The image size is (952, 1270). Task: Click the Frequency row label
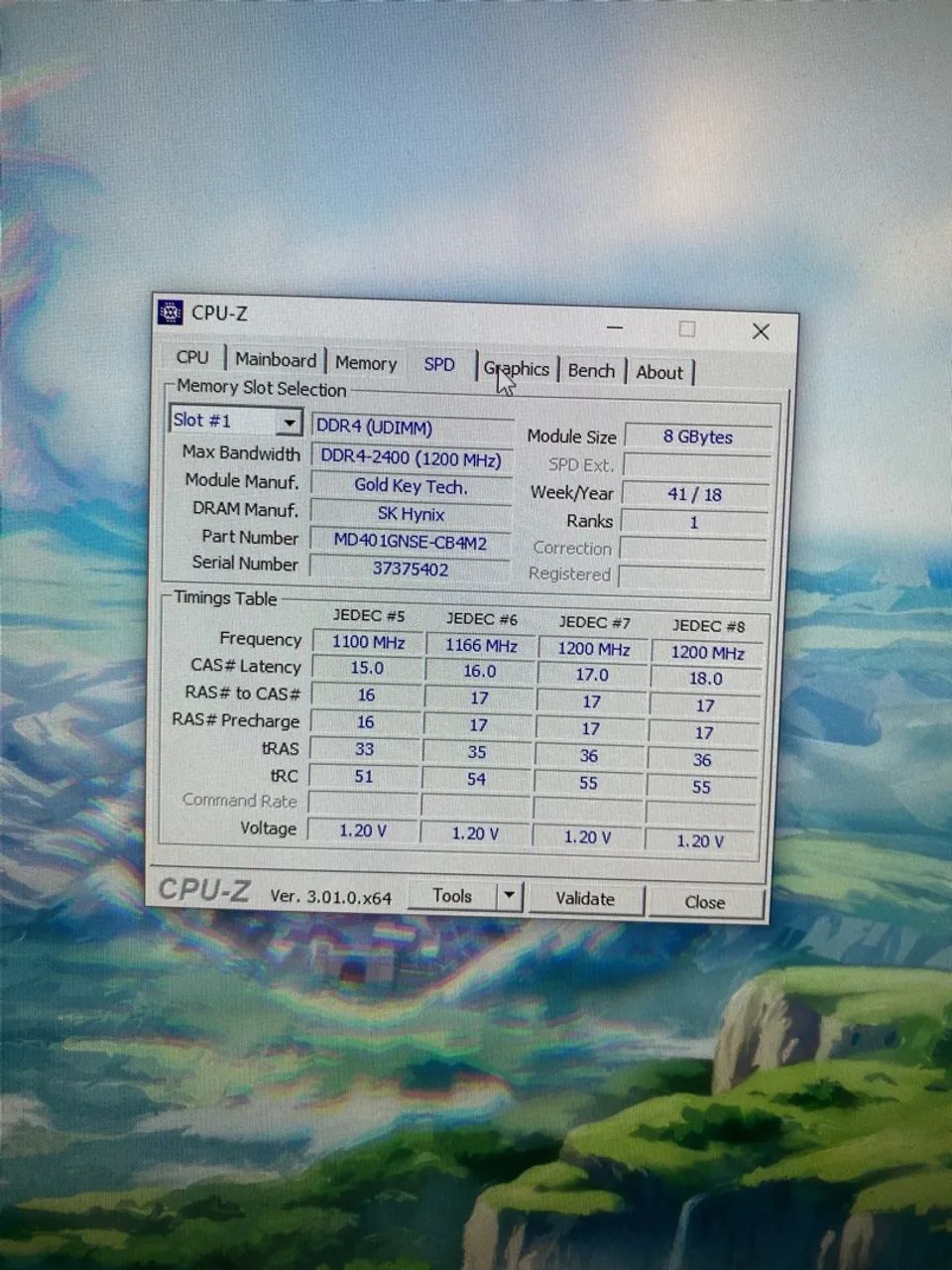point(260,639)
